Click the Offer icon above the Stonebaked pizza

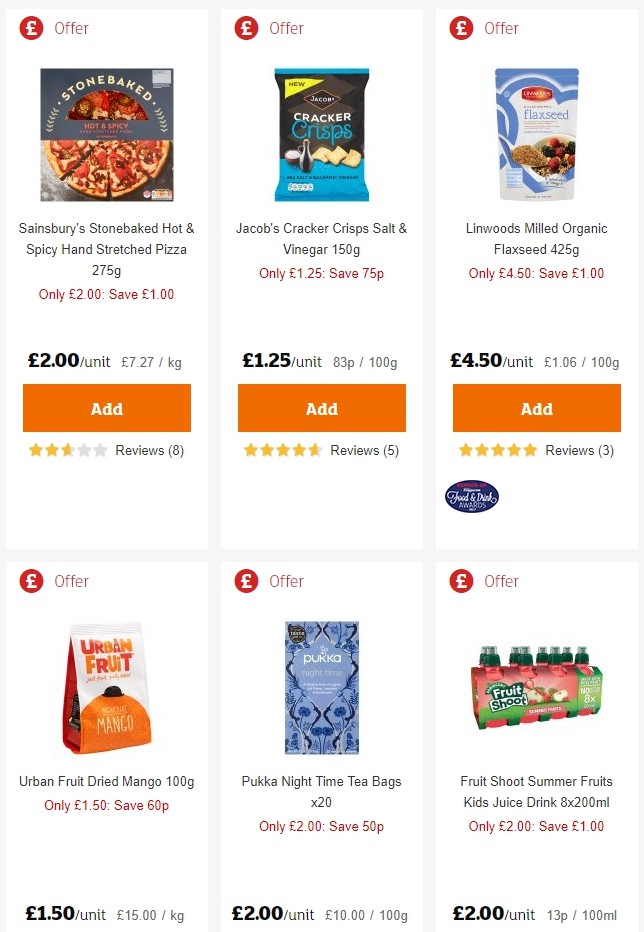[30, 28]
